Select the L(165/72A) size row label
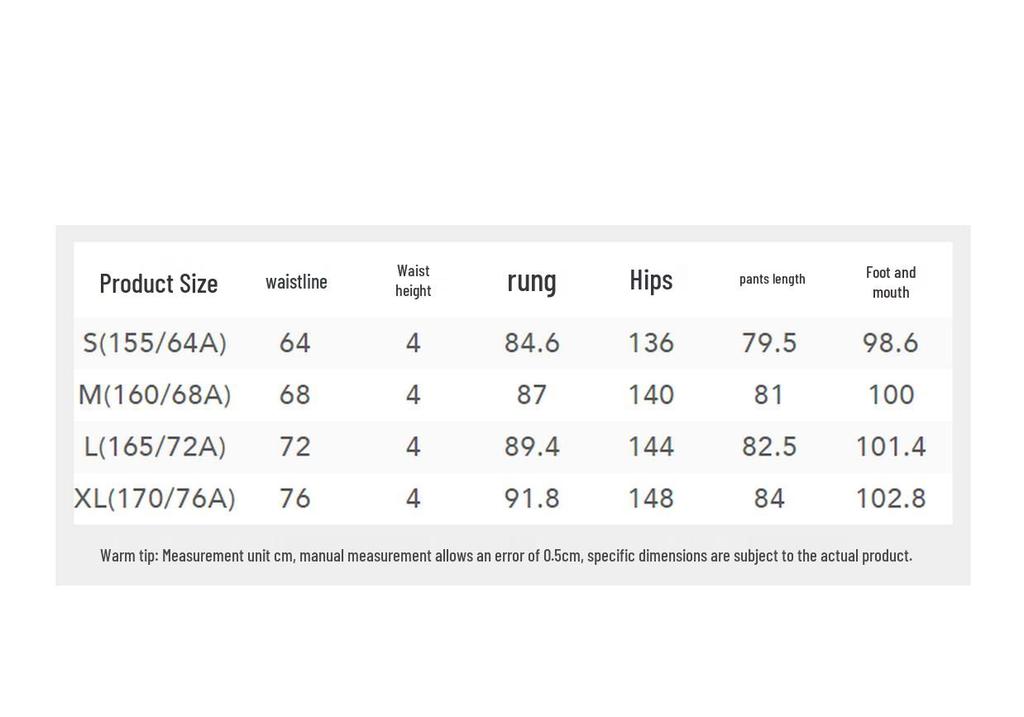The width and height of the screenshot is (1024, 717). 155,447
